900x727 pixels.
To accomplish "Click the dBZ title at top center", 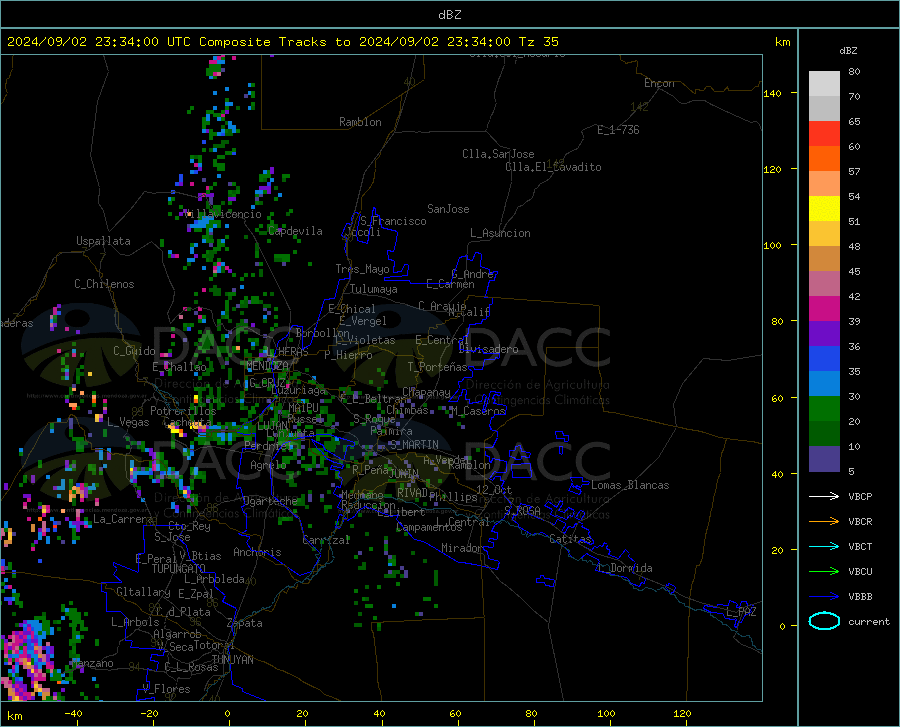I will tap(449, 15).
